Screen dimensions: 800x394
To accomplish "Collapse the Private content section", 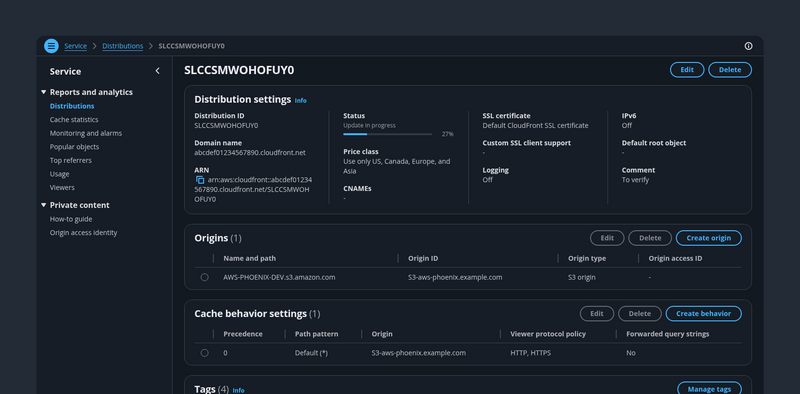I will pyautogui.click(x=43, y=205).
